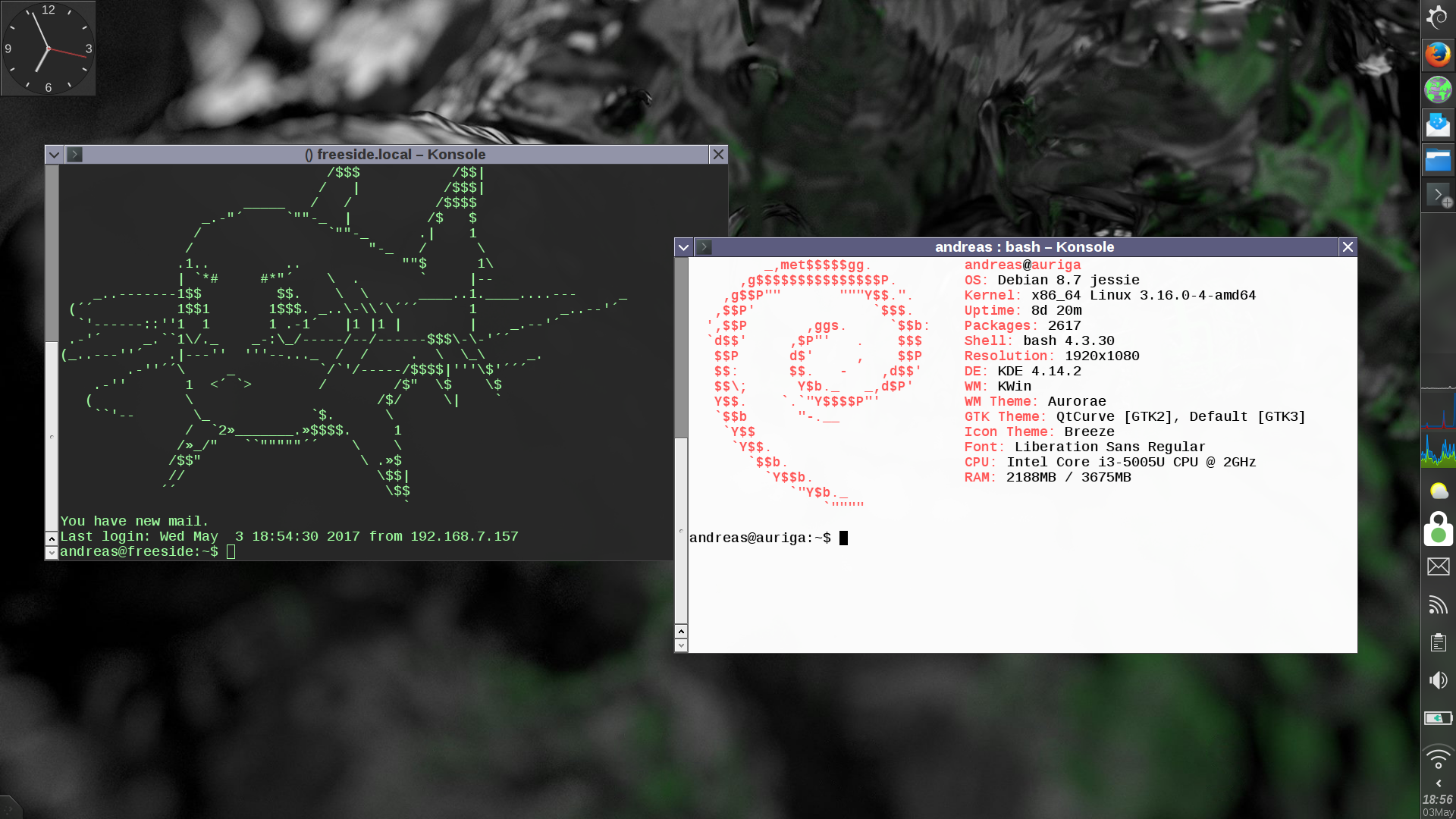This screenshot has width=1456, height=819.
Task: Open window menu of andreas bash Konsole
Action: pos(683,247)
